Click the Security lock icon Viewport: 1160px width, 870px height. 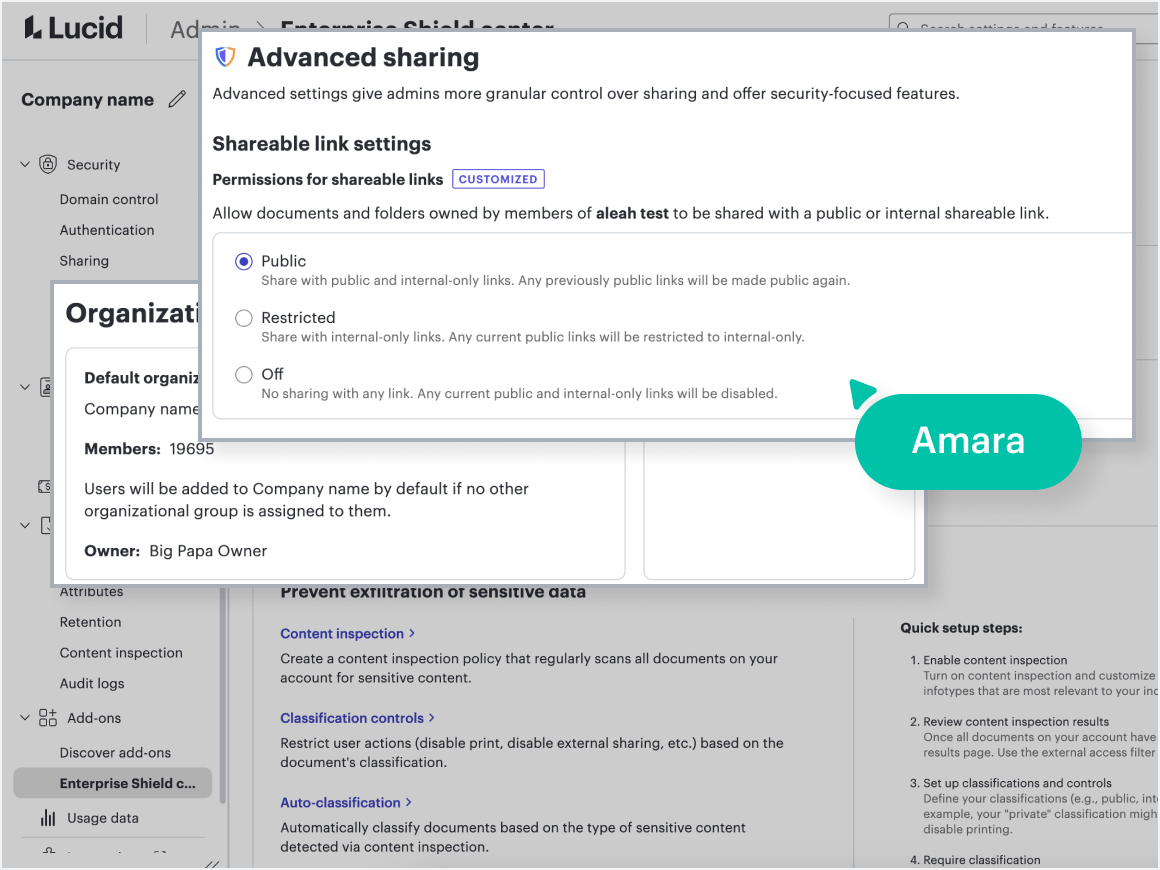click(48, 164)
